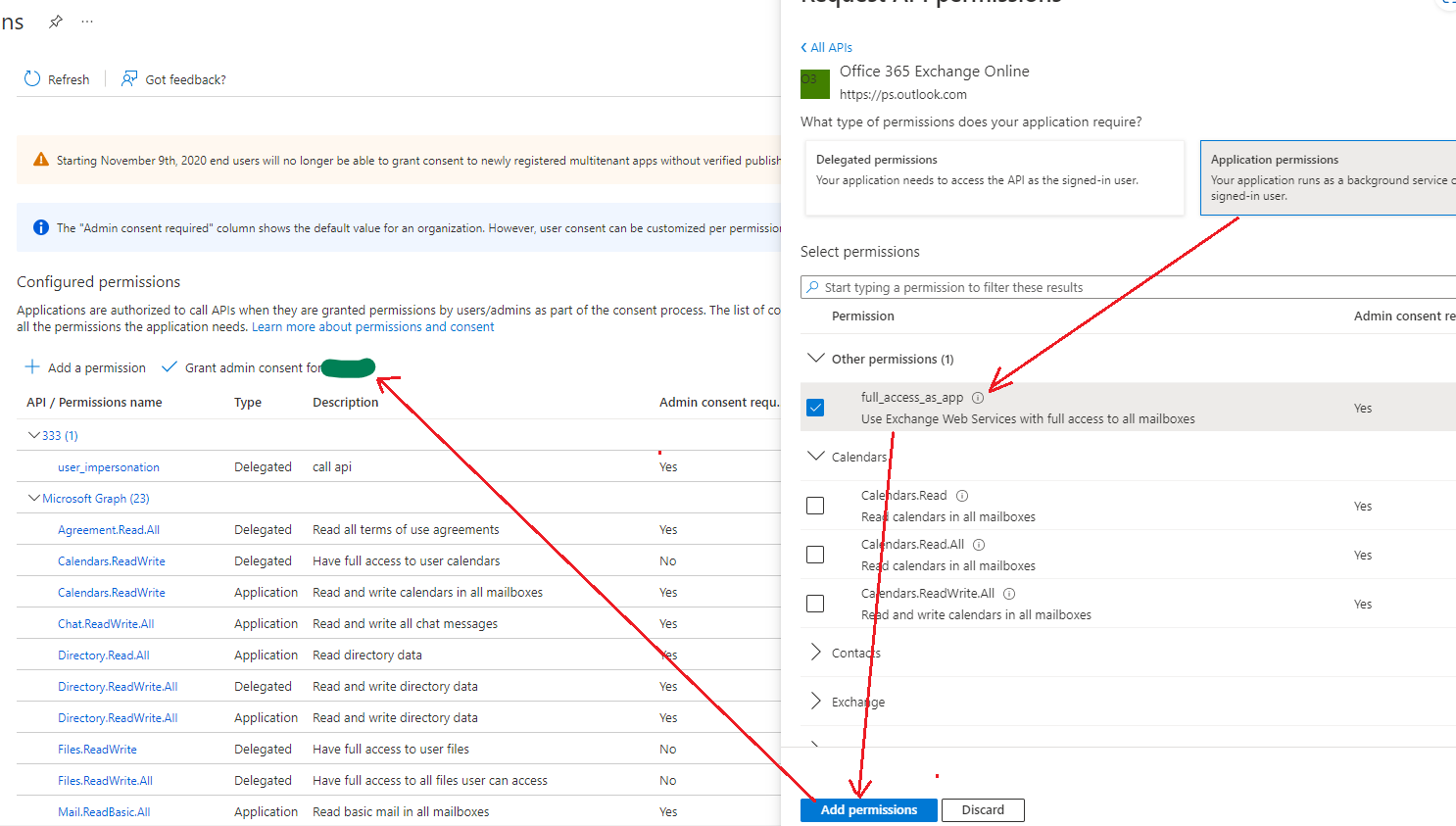The height and width of the screenshot is (826, 1456).
Task: Collapse the Other permissions (1) section
Action: coord(815,359)
